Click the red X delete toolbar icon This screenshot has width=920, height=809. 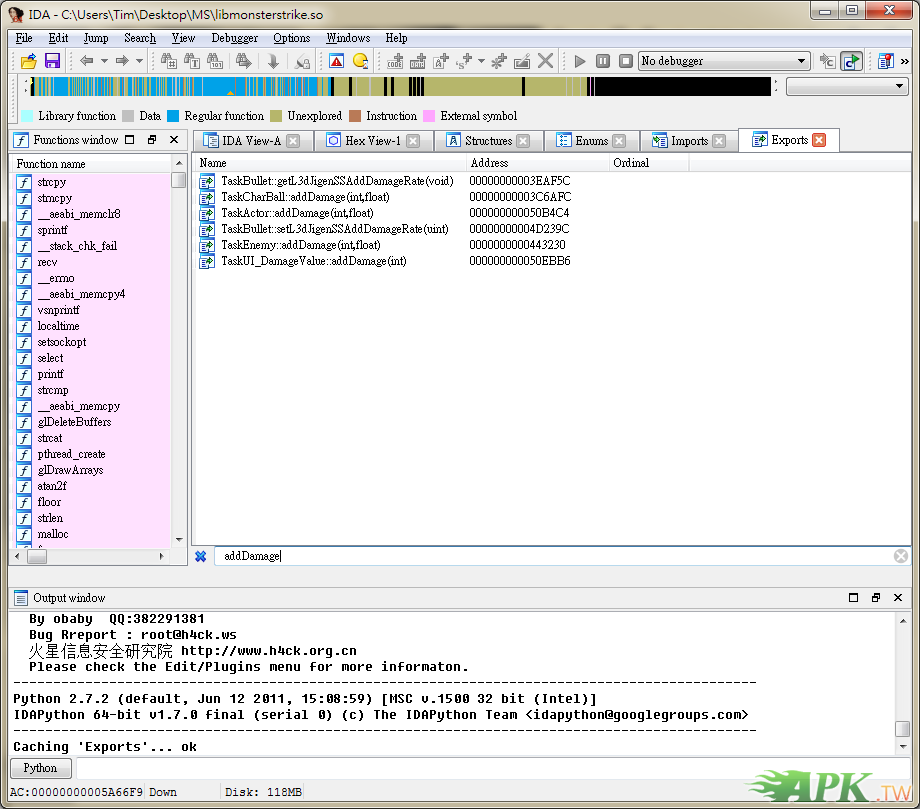pos(545,62)
